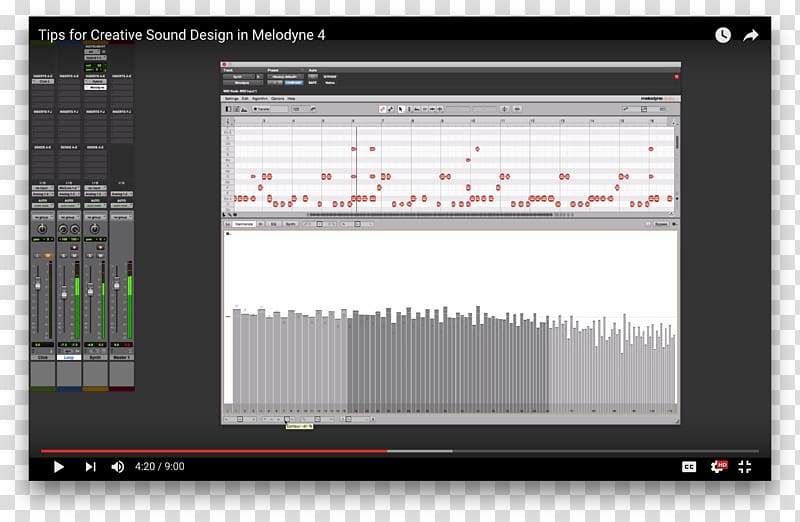Open the Synth track 'no group' dropdown

pos(95,217)
